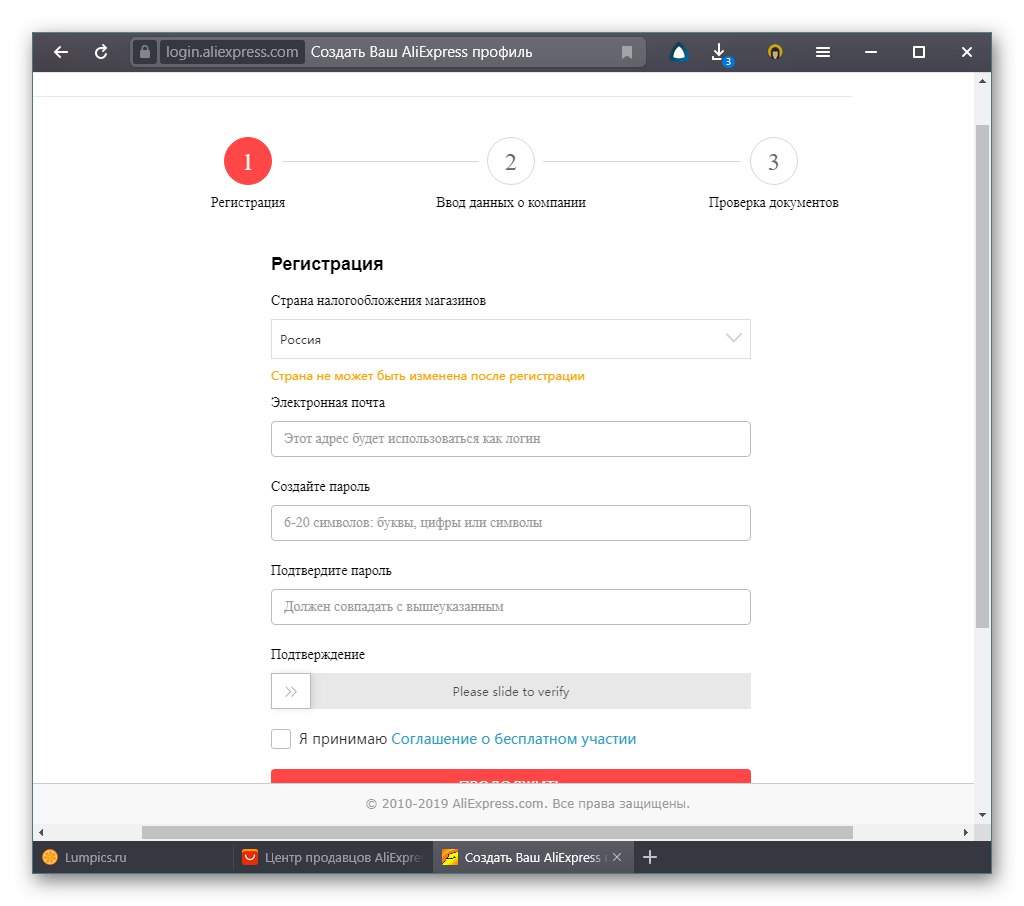Image resolution: width=1024 pixels, height=906 pixels.
Task: Switch to the Центр продавцов AliExpress tab
Action: (x=333, y=857)
